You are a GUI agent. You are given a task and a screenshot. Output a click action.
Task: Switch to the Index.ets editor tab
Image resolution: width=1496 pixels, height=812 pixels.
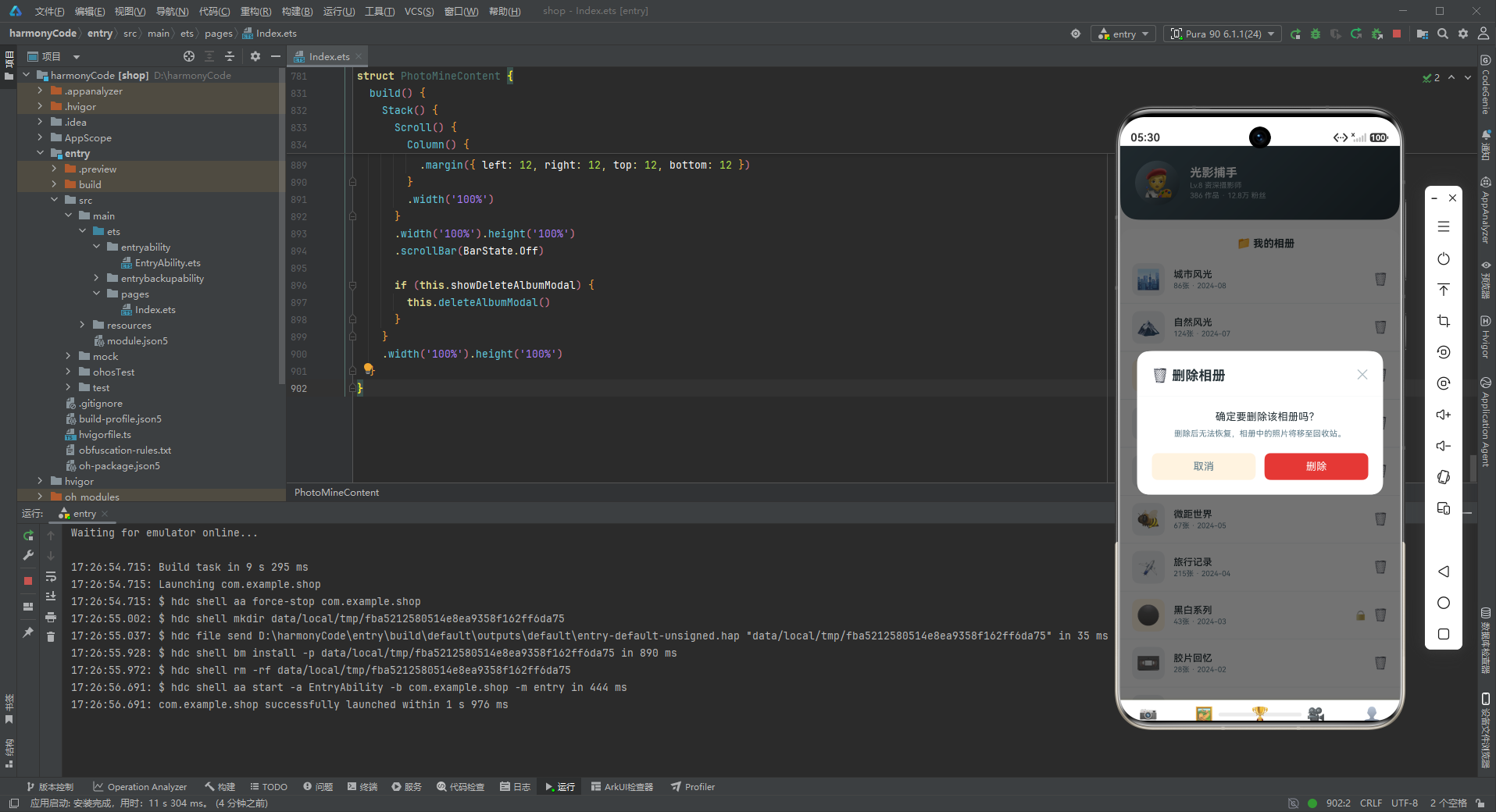(329, 56)
